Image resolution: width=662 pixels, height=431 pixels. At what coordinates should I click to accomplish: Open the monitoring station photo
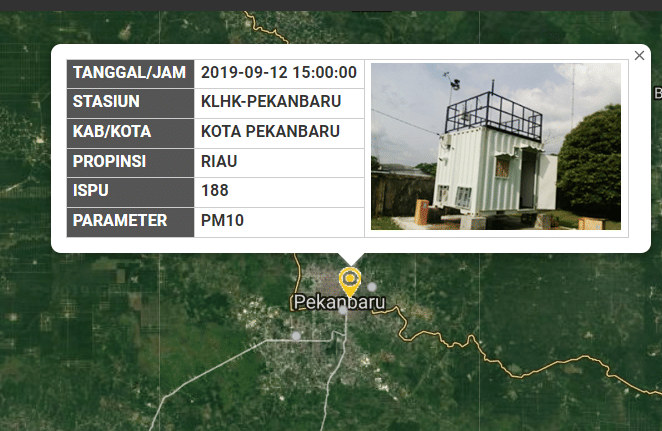click(x=495, y=147)
